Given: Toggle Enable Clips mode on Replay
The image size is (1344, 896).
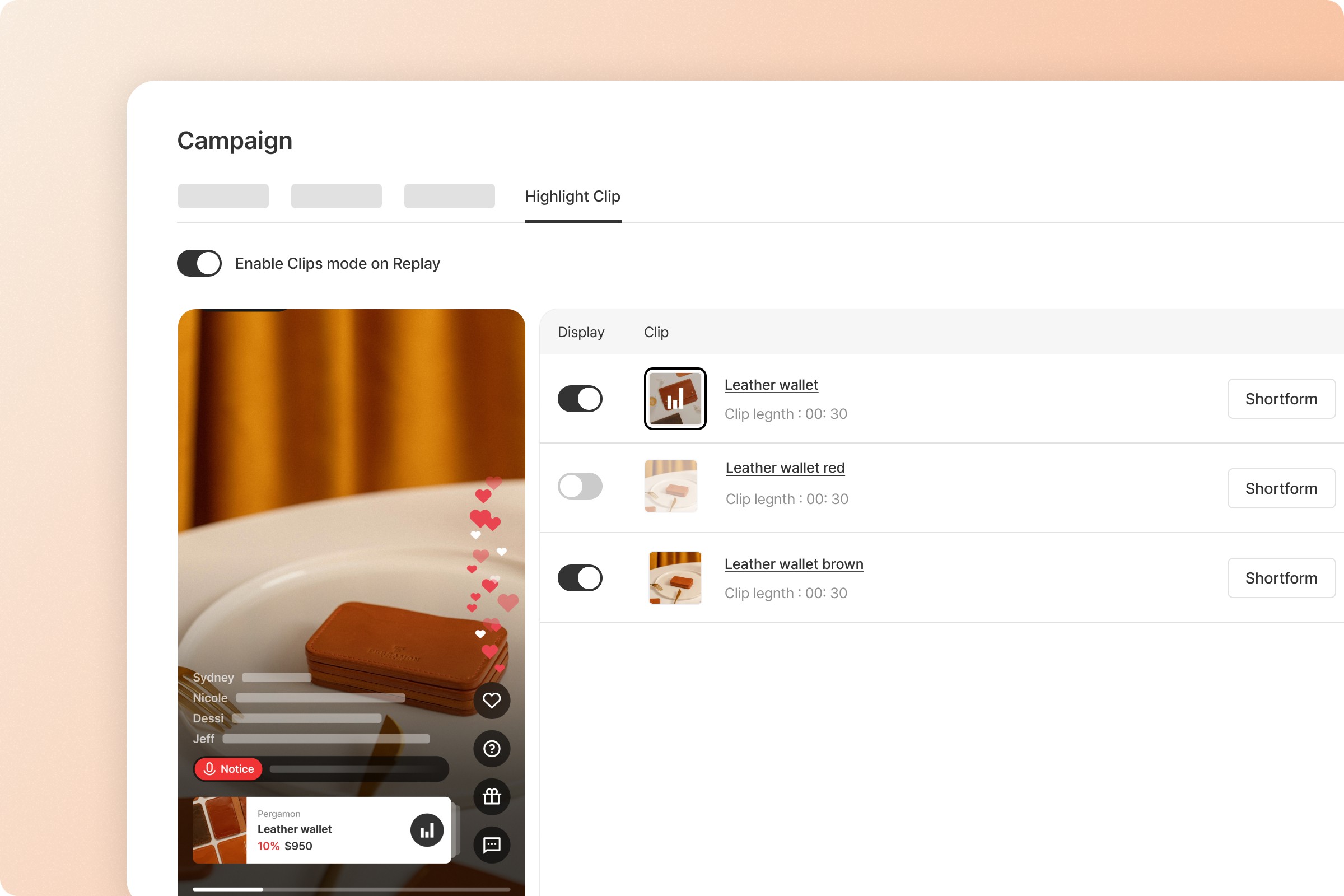Looking at the screenshot, I should tap(199, 263).
